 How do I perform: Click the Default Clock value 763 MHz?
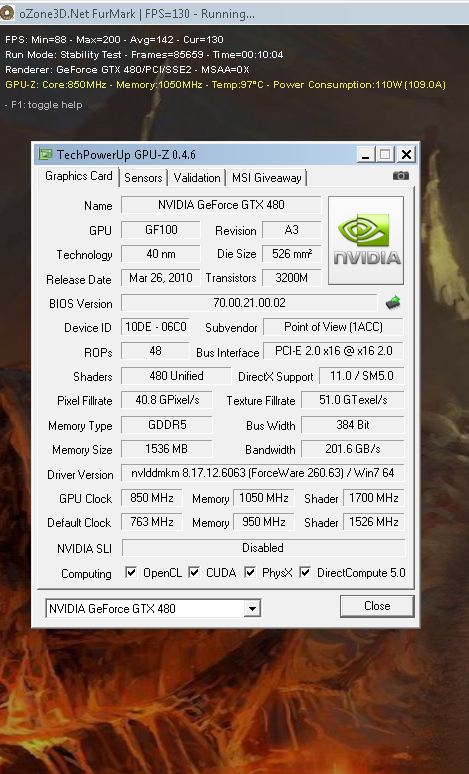click(152, 522)
